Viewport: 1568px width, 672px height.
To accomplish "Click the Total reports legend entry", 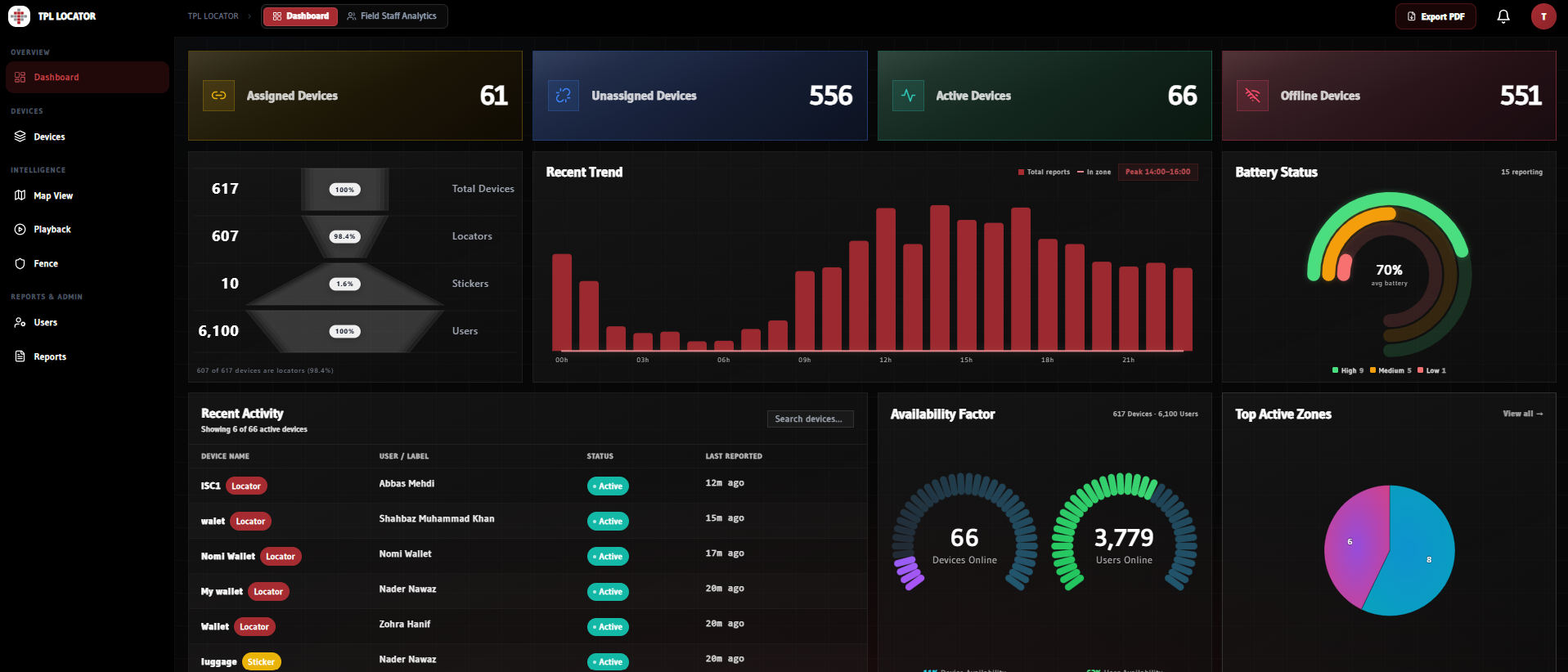I will [1044, 172].
